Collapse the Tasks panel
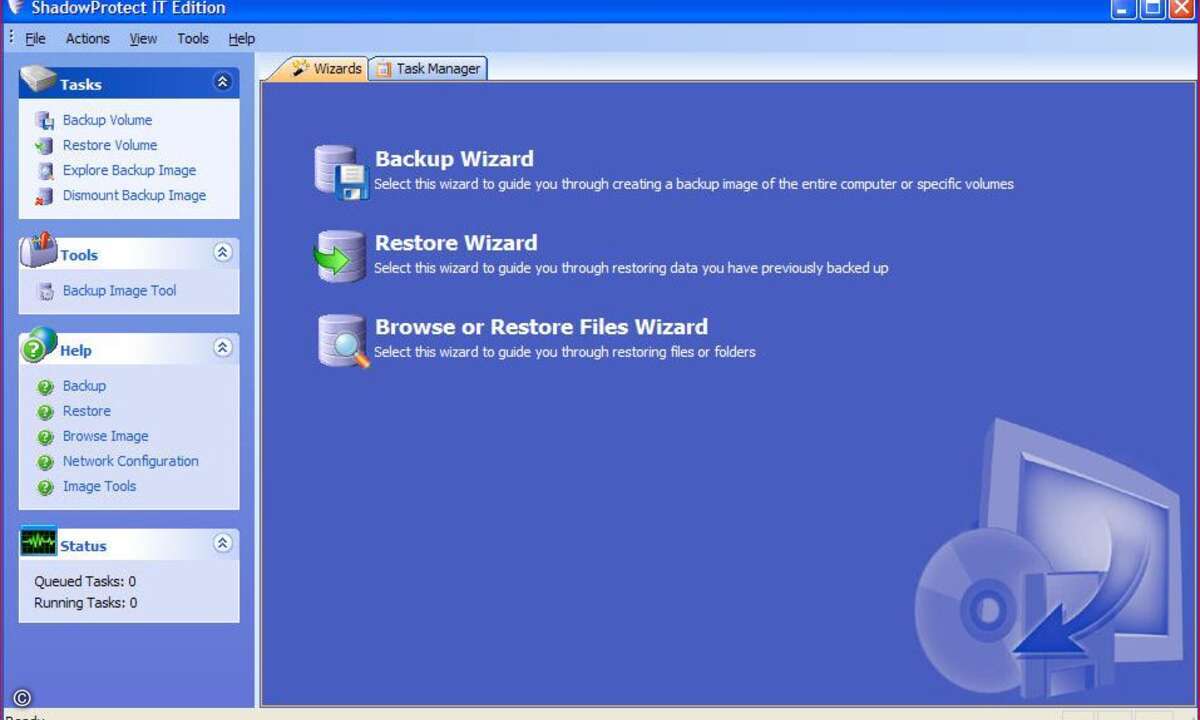This screenshot has width=1200, height=720. (x=223, y=82)
